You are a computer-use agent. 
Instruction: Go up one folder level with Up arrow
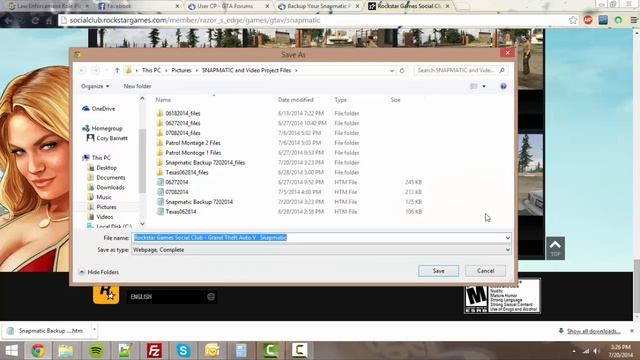pos(117,71)
